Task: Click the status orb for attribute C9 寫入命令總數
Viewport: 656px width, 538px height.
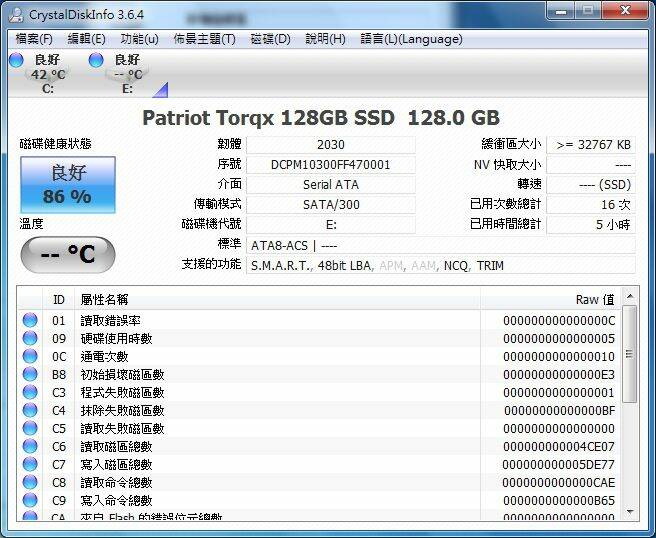Action: [x=30, y=500]
